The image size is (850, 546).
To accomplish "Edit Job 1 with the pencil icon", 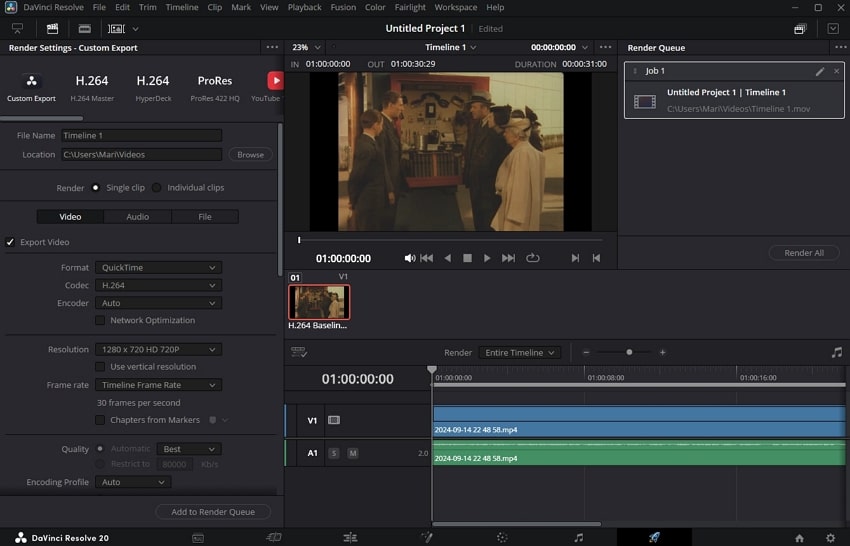I will coord(820,71).
